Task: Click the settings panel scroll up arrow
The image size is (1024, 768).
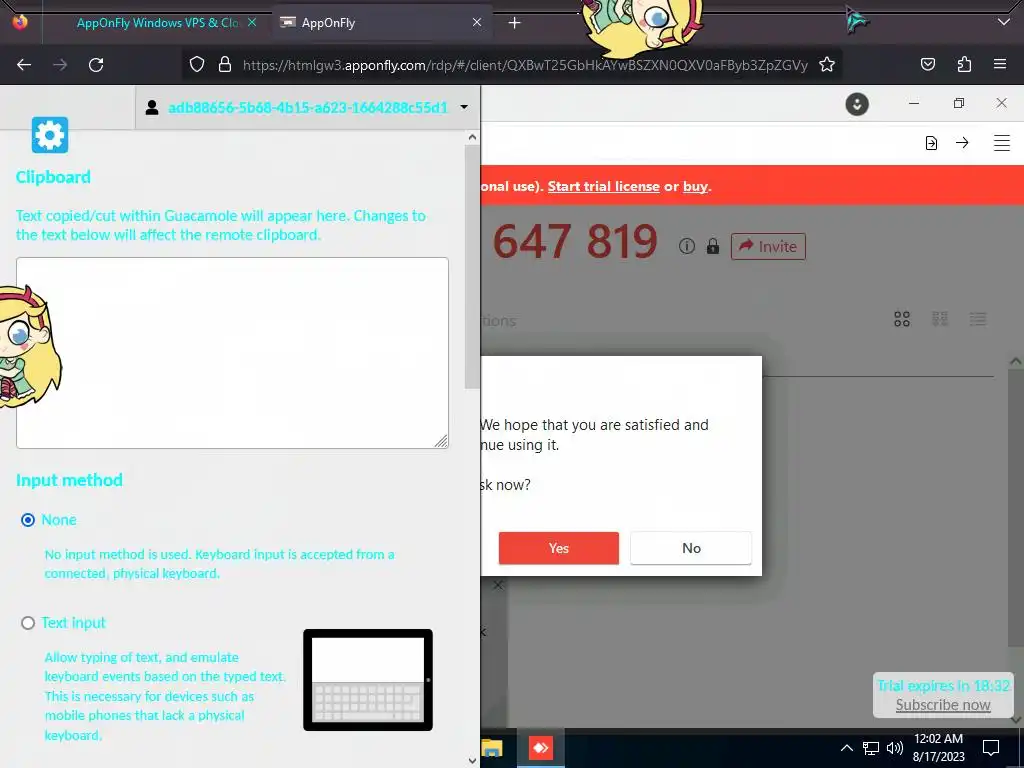Action: 472,137
